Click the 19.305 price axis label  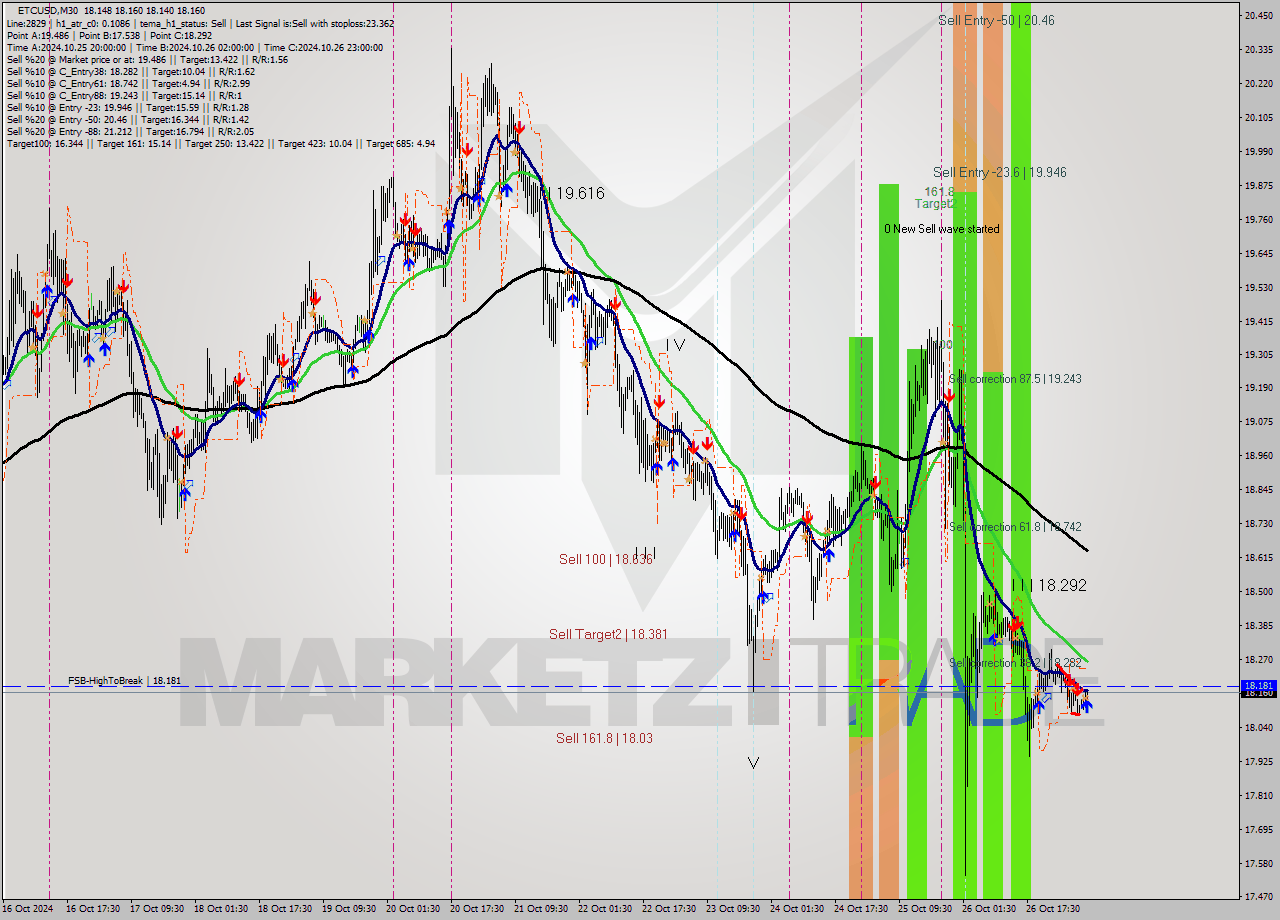tap(1258, 354)
